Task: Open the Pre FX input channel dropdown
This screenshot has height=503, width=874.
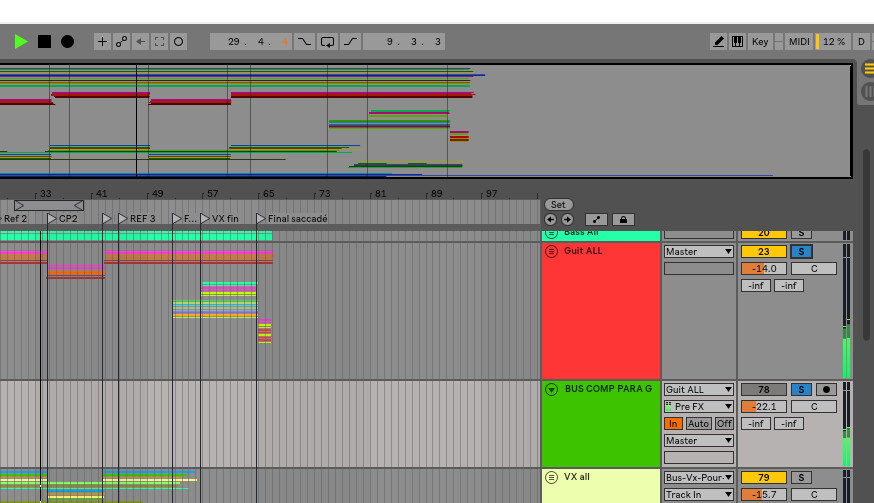Action: [x=698, y=407]
